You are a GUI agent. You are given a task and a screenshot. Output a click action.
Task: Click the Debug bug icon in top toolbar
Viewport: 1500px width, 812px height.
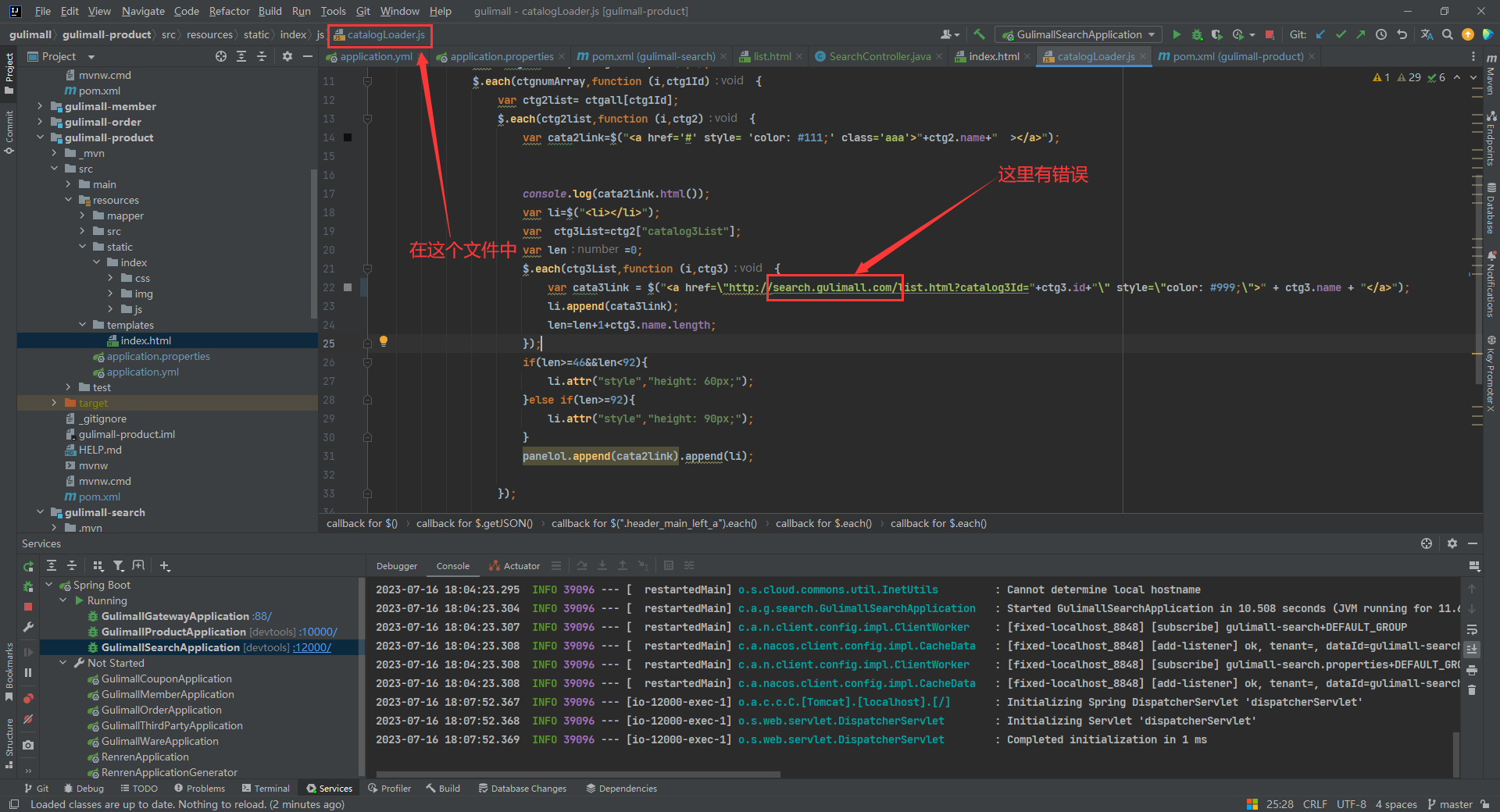[1197, 34]
